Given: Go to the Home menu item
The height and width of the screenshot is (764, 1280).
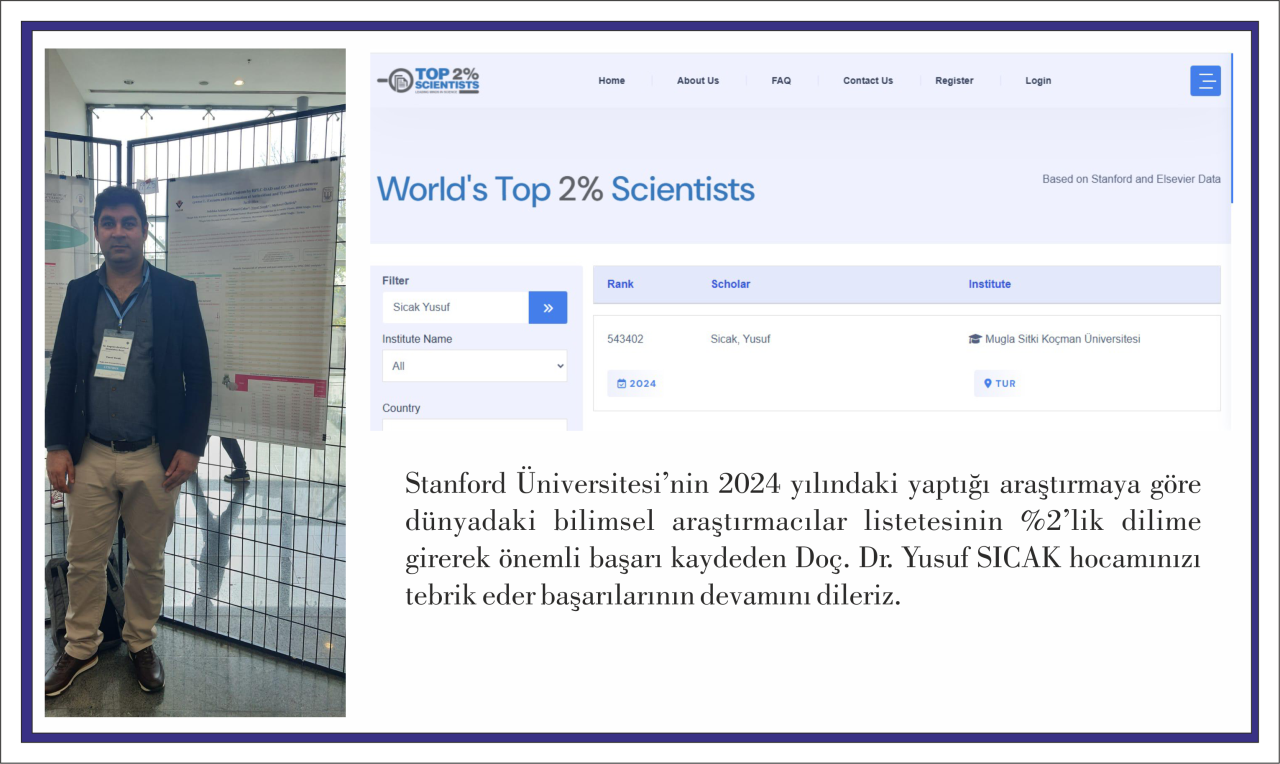Looking at the screenshot, I should click(612, 81).
